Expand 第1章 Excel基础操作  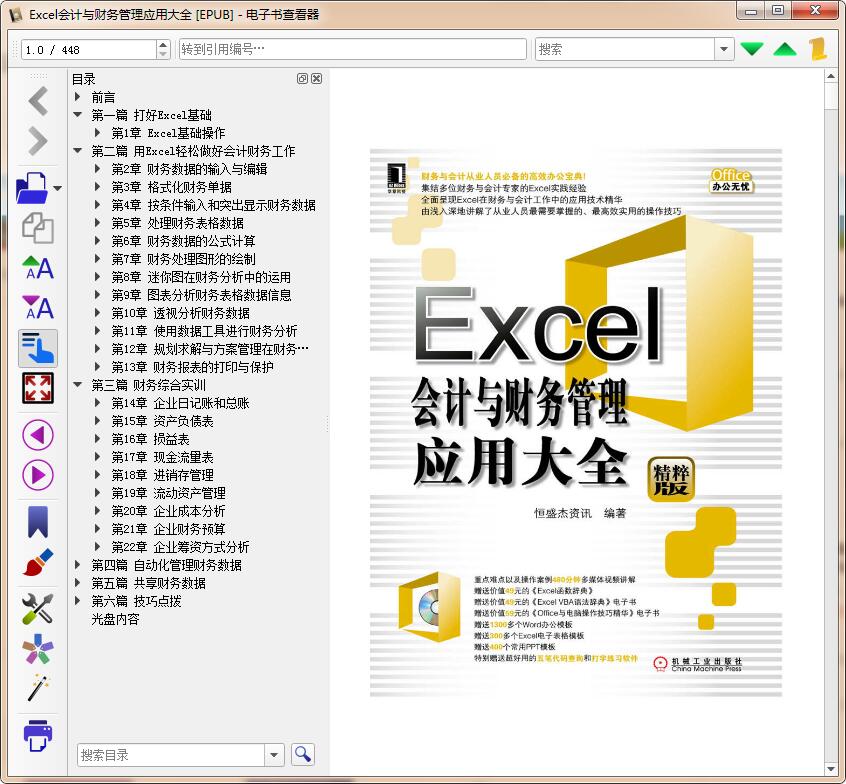(98, 132)
